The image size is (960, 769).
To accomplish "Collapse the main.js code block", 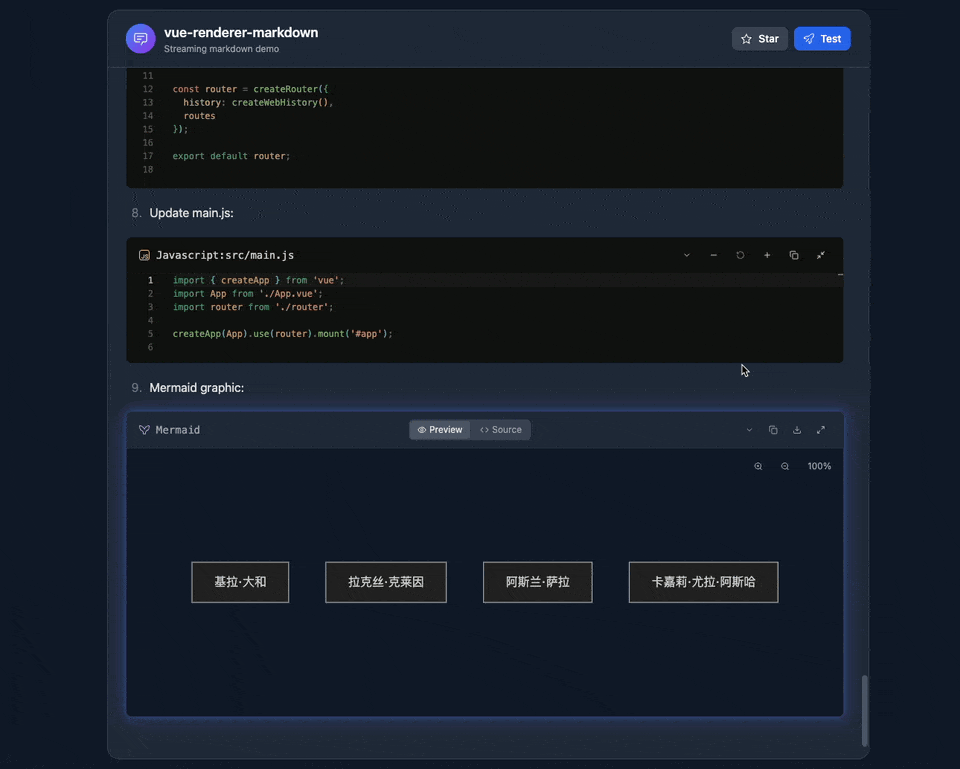I will click(x=686, y=255).
